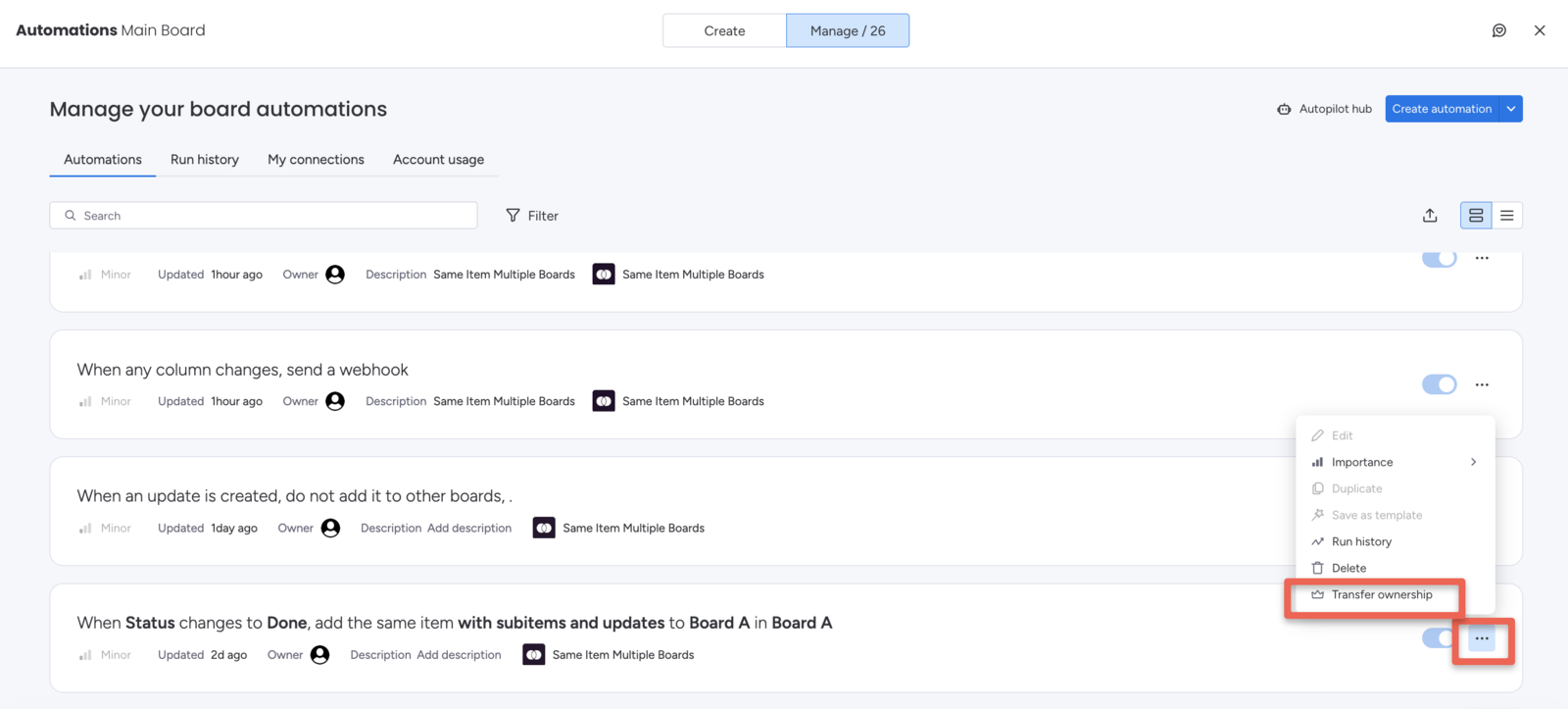Click the Transfer ownership crown icon

(1317, 594)
